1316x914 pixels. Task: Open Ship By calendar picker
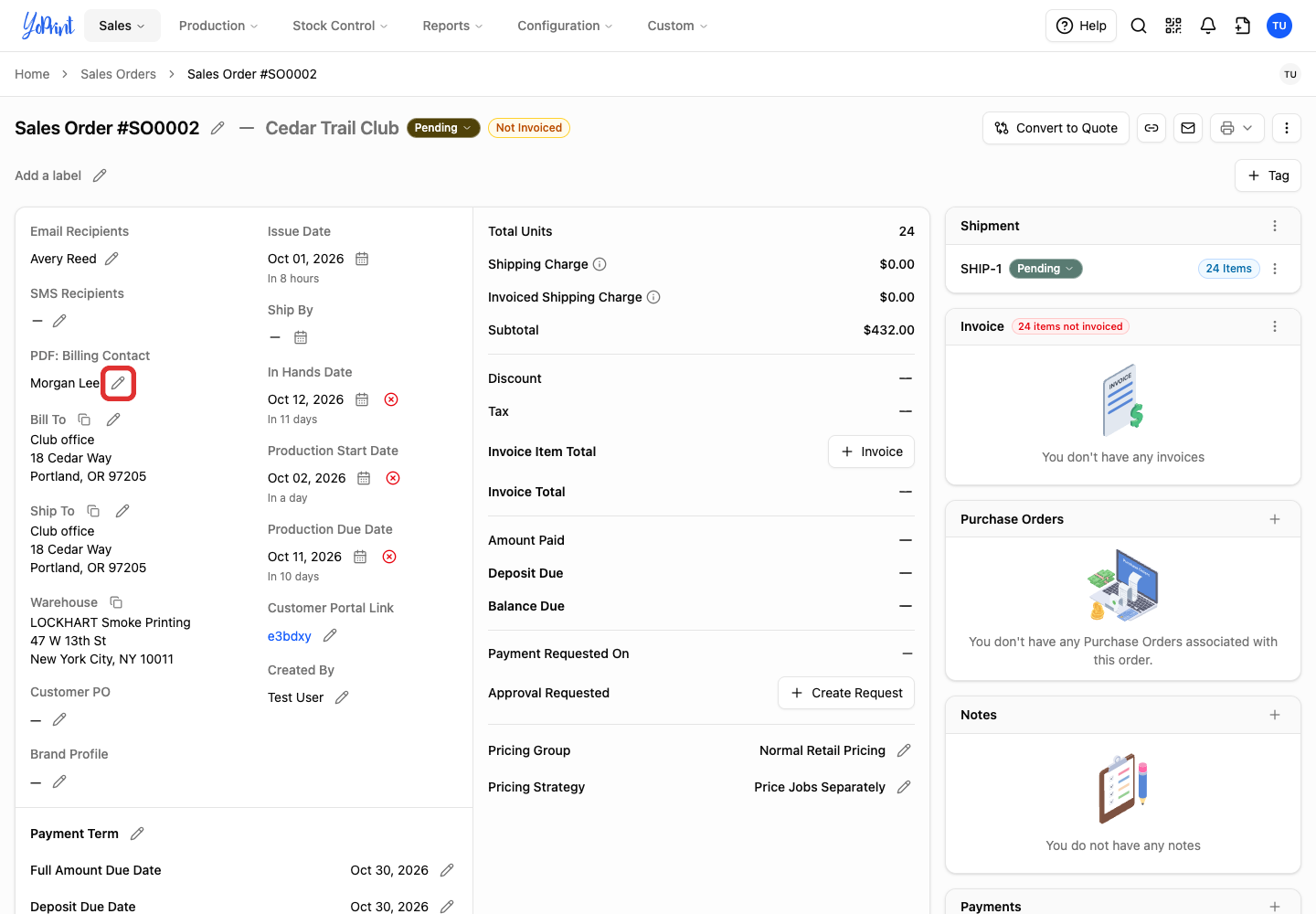pos(301,337)
